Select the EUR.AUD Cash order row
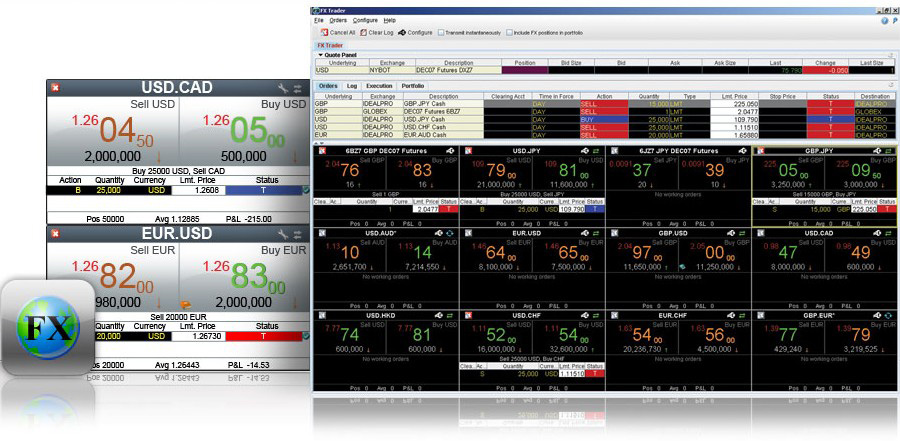Screen dimensions: 900x441 (x=605, y=135)
